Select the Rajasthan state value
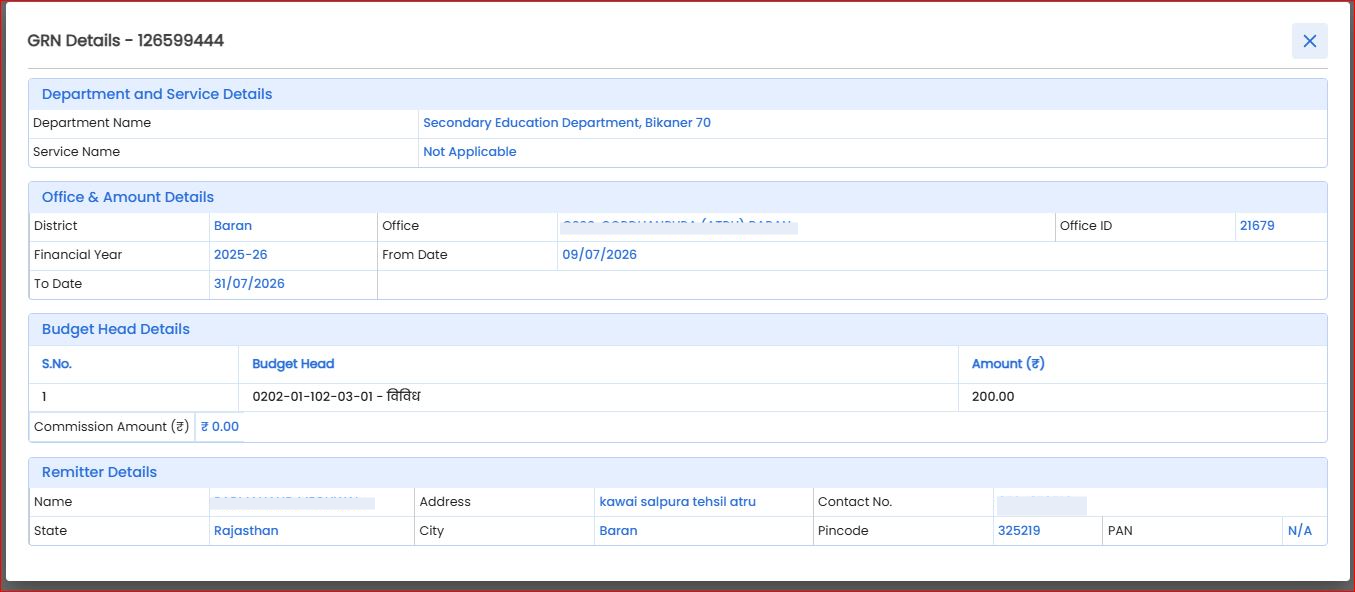1355x592 pixels. click(x=246, y=531)
